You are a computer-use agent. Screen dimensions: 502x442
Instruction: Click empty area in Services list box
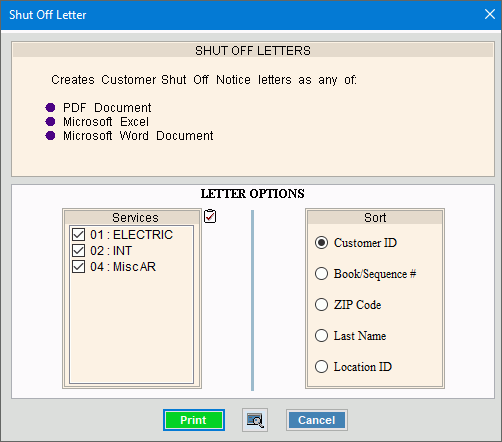(x=132, y=328)
